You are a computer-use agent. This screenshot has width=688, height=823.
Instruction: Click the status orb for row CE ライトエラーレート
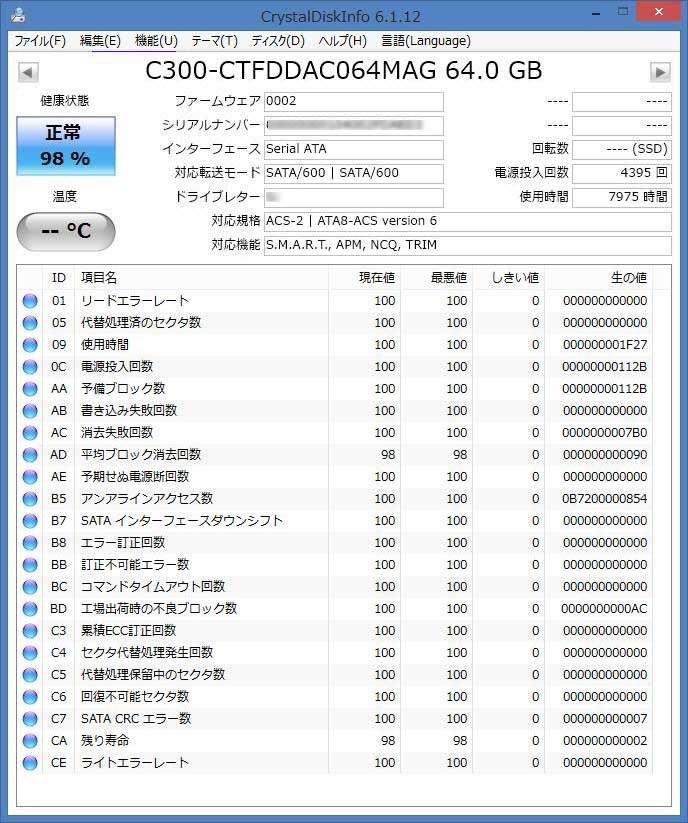point(30,763)
